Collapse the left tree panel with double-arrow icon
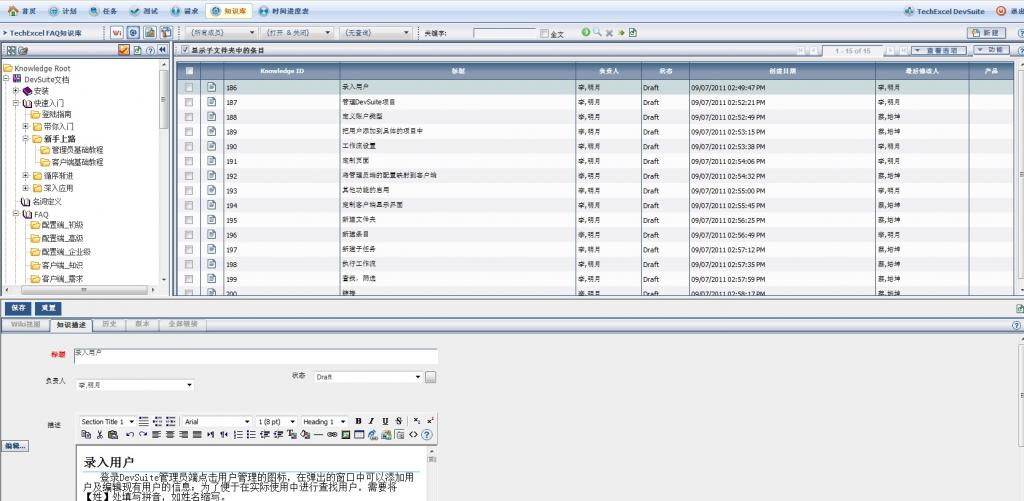Viewport: 1024px width, 501px height. 163,50
